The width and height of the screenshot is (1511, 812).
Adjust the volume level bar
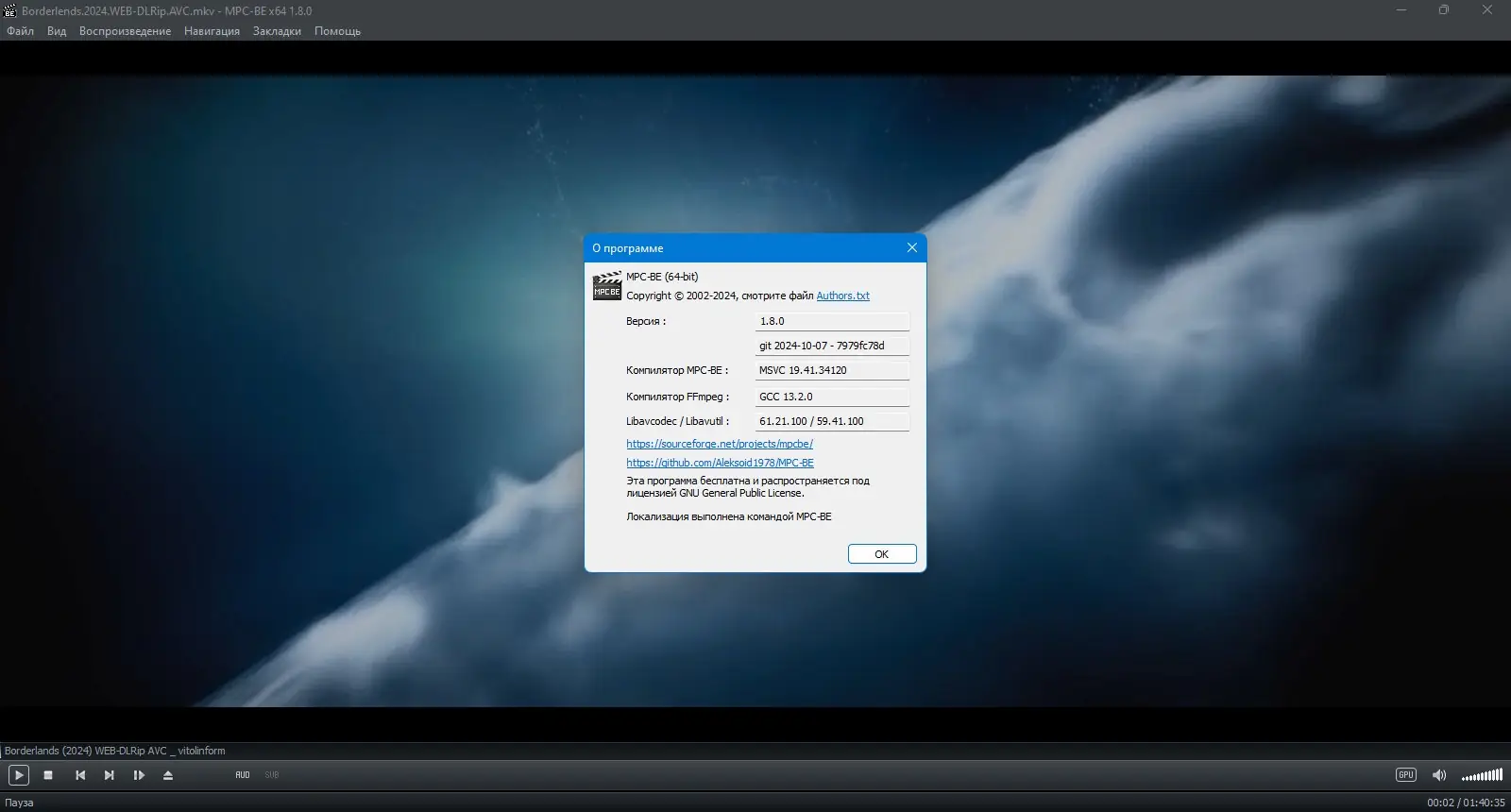pos(1482,776)
